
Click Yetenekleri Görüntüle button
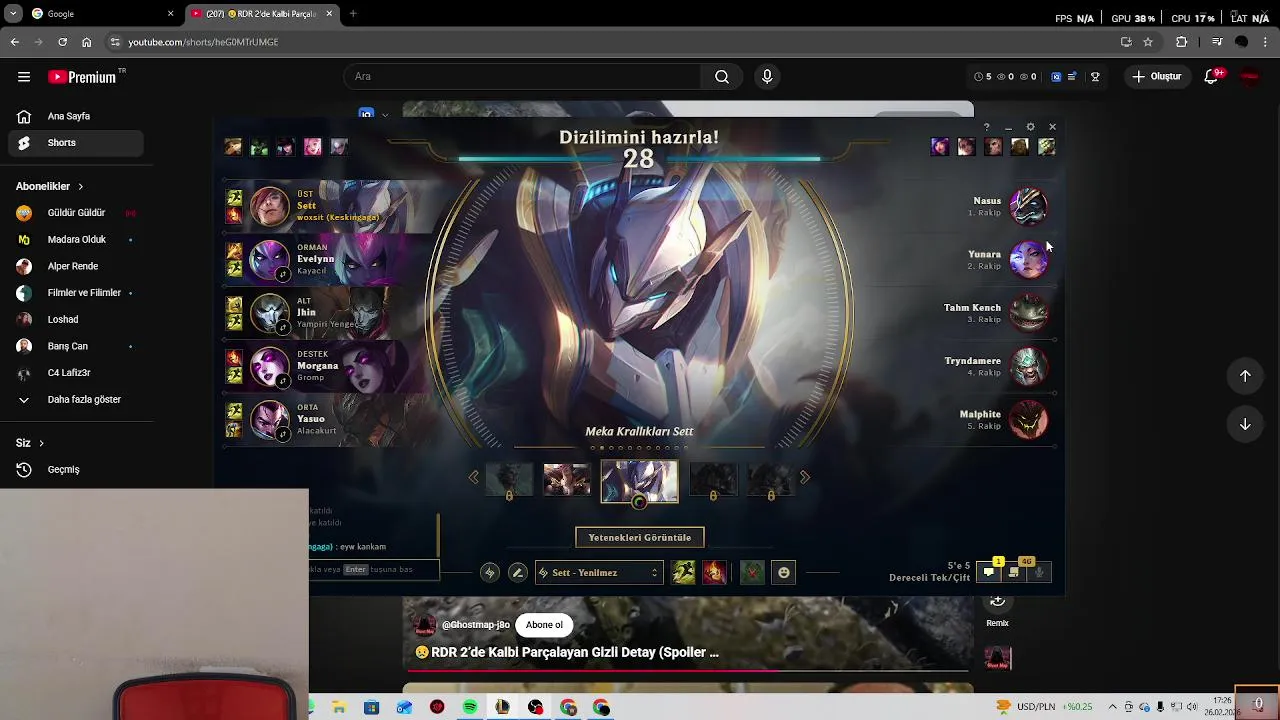[640, 538]
